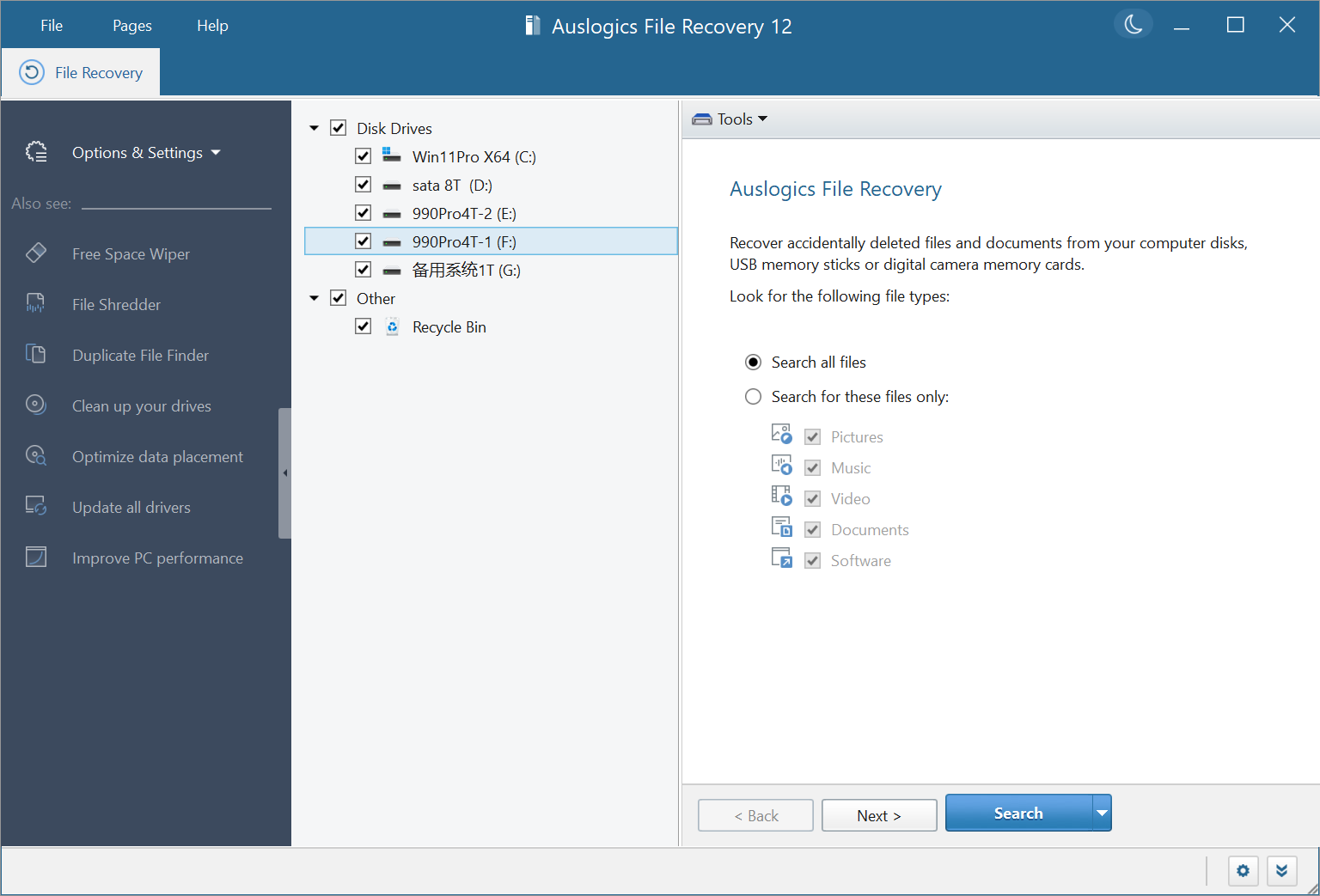Launch Duplicate File Finder
This screenshot has height=896, width=1320.
click(x=140, y=355)
